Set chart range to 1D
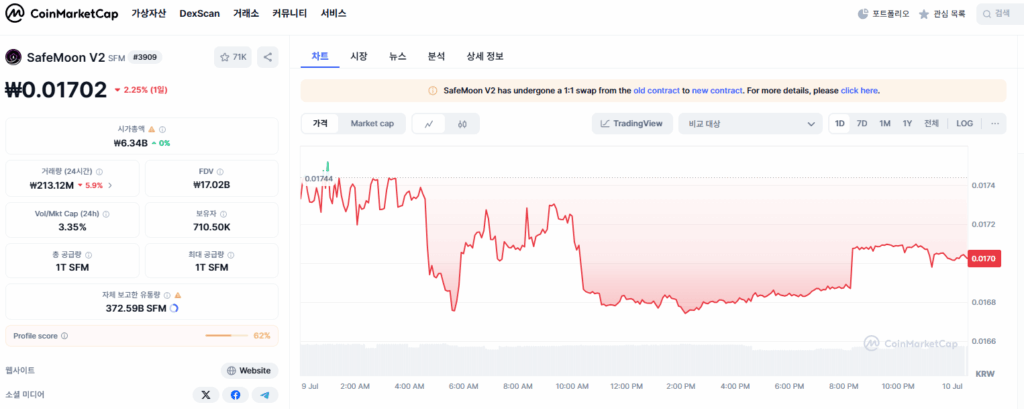1024x409 pixels. click(840, 123)
